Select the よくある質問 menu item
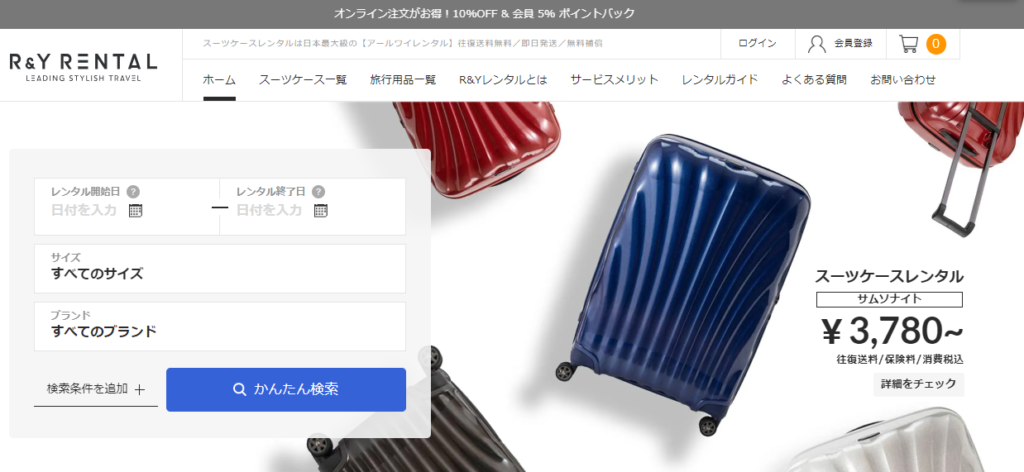 coord(814,80)
